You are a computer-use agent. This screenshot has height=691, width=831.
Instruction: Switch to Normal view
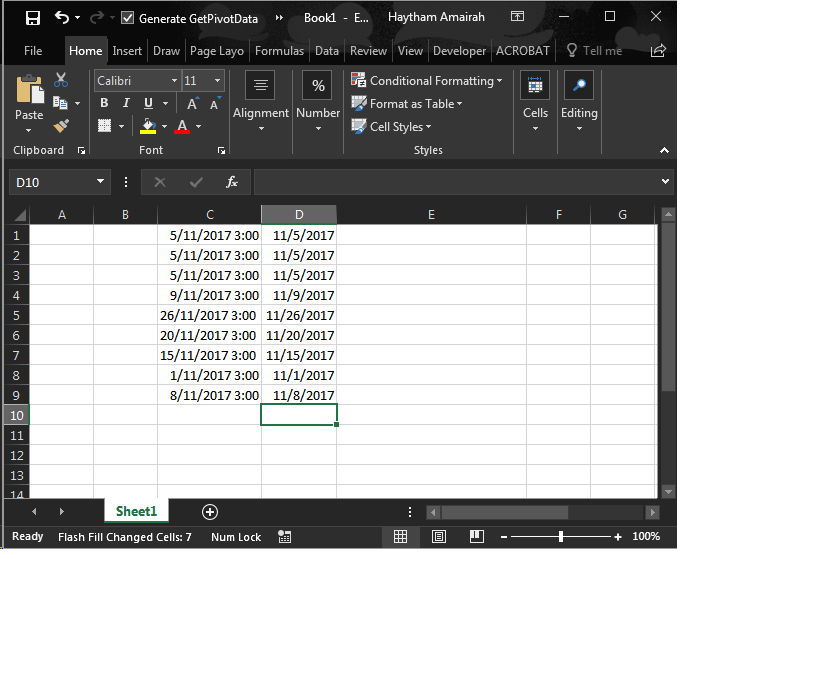401,537
